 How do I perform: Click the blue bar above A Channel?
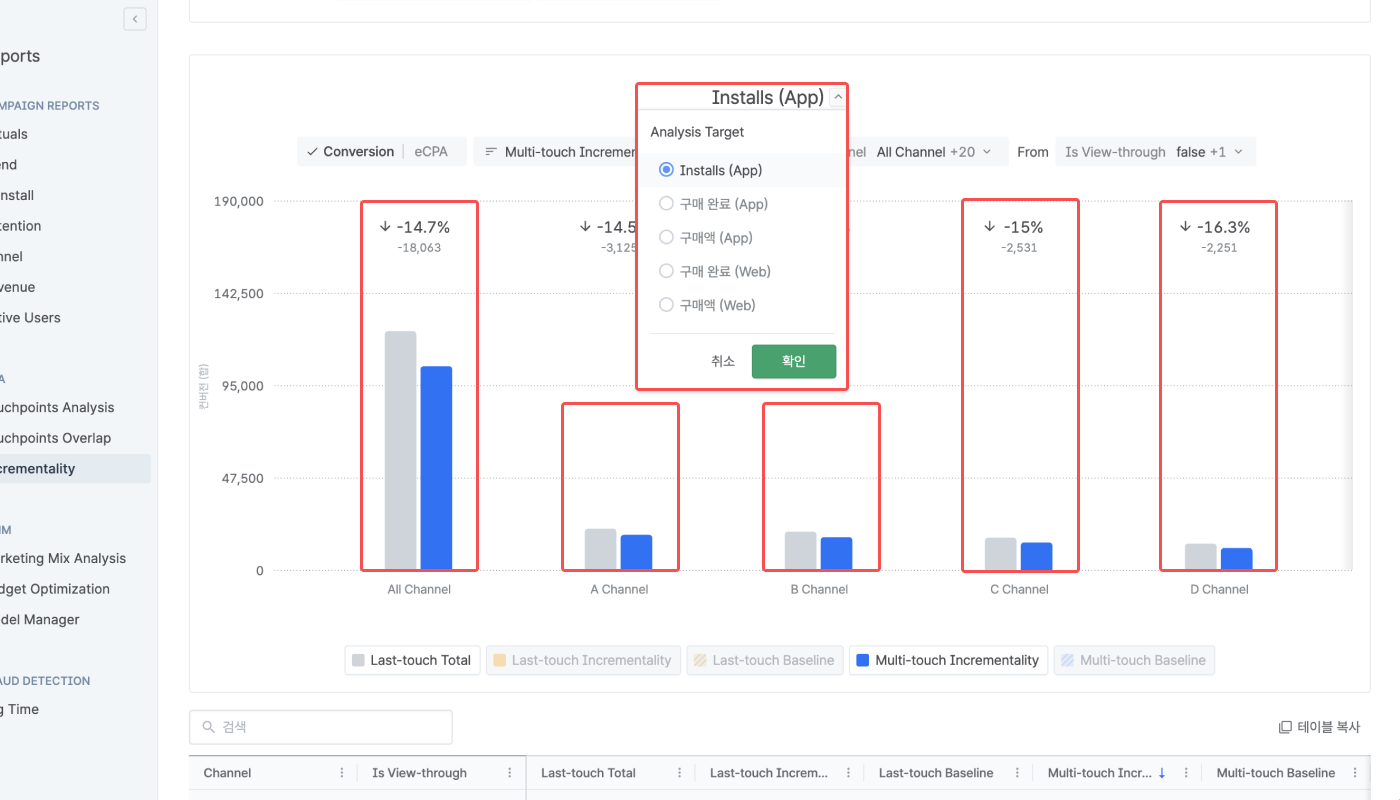[636, 553]
